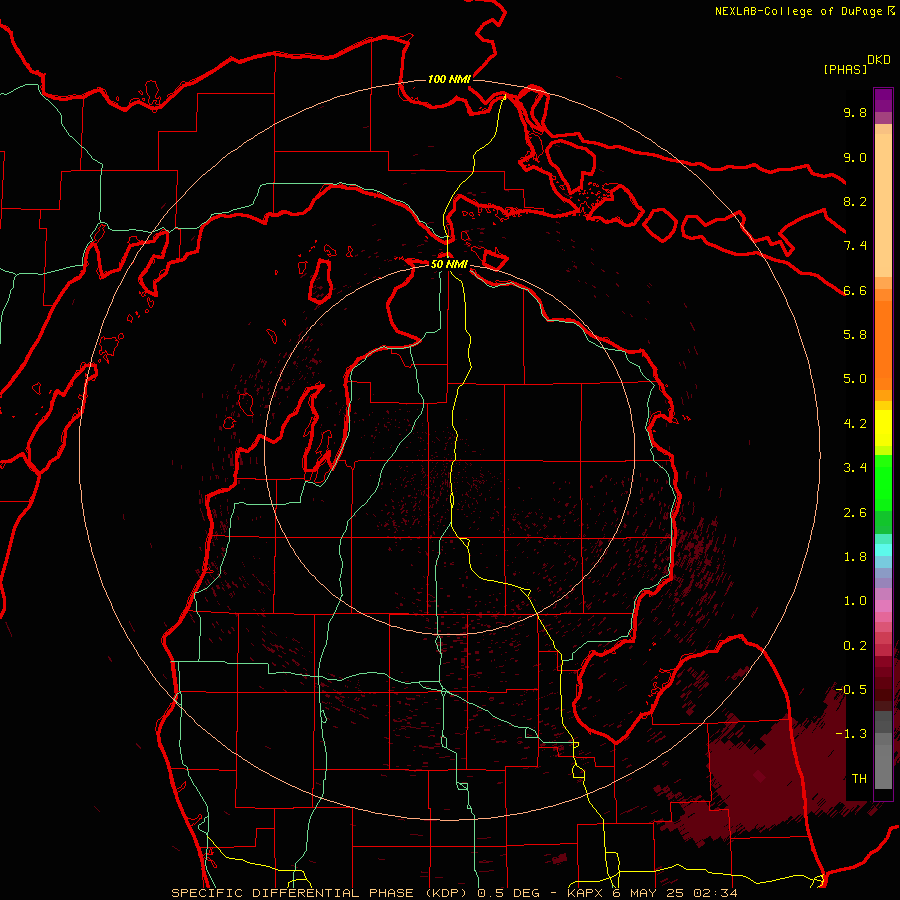Click the 100 NMI range ring label
Screen dimensions: 900x900
tap(449, 79)
